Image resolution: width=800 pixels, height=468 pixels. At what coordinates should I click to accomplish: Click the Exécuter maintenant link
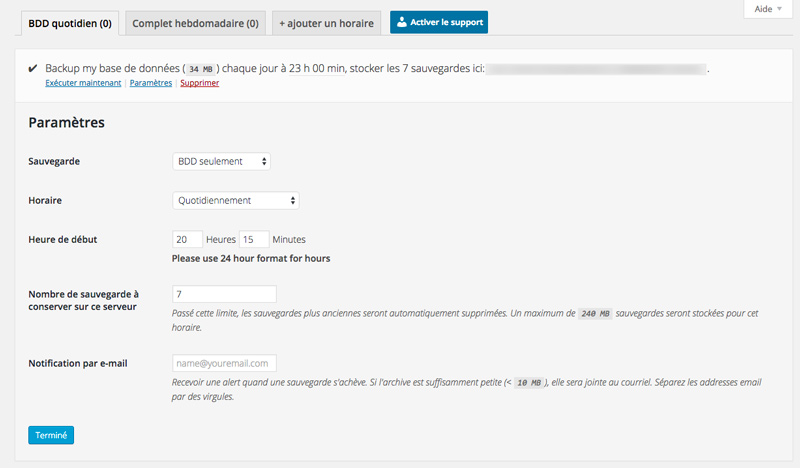83,83
